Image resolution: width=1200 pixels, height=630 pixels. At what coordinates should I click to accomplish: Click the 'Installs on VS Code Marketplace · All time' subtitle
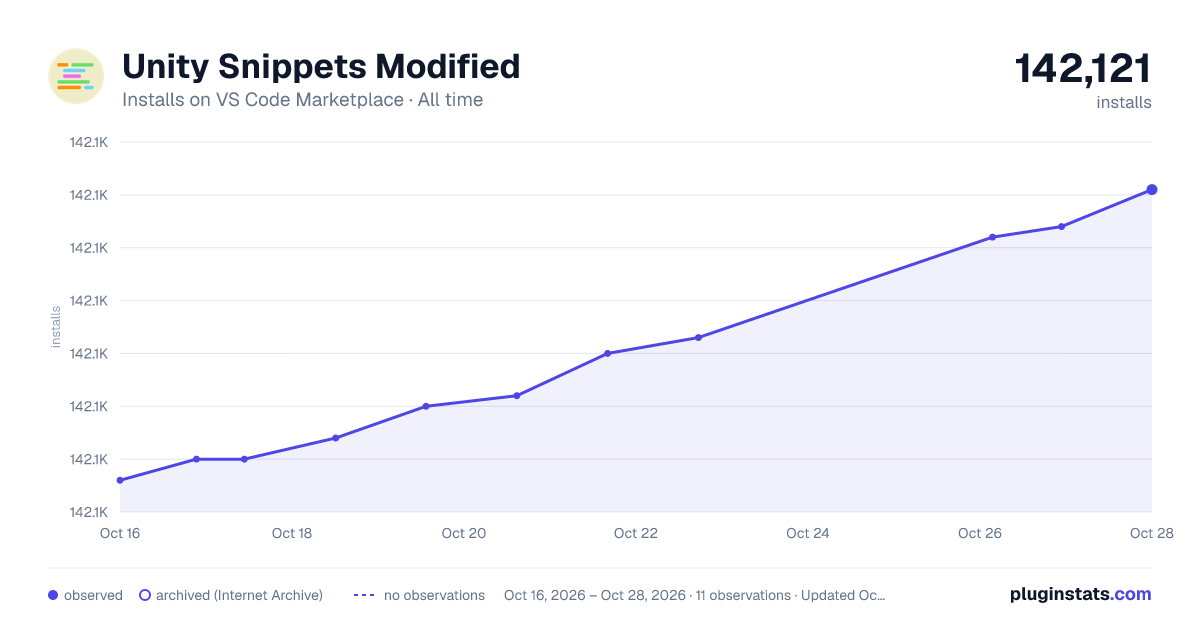[302, 100]
